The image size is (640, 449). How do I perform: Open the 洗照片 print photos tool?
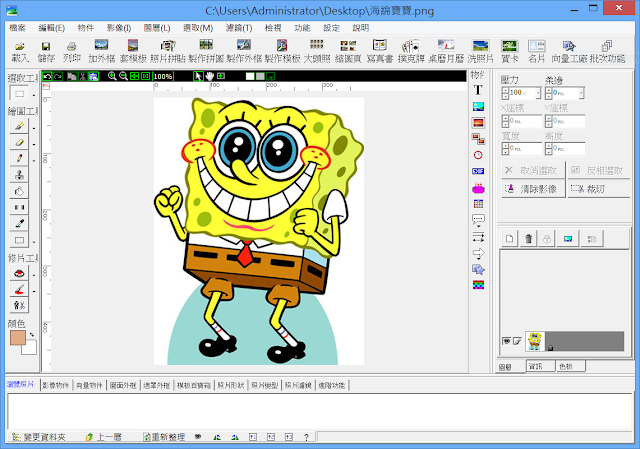pyautogui.click(x=480, y=52)
